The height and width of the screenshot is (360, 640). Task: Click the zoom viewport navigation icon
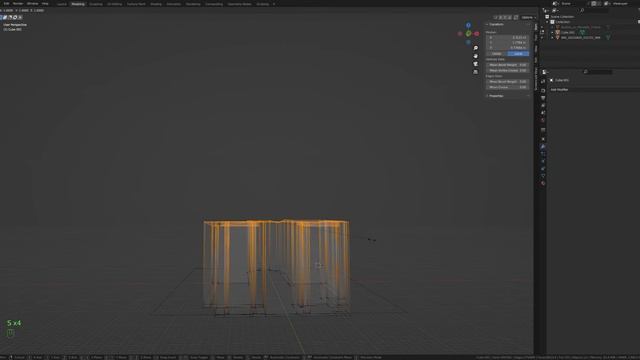(476, 48)
